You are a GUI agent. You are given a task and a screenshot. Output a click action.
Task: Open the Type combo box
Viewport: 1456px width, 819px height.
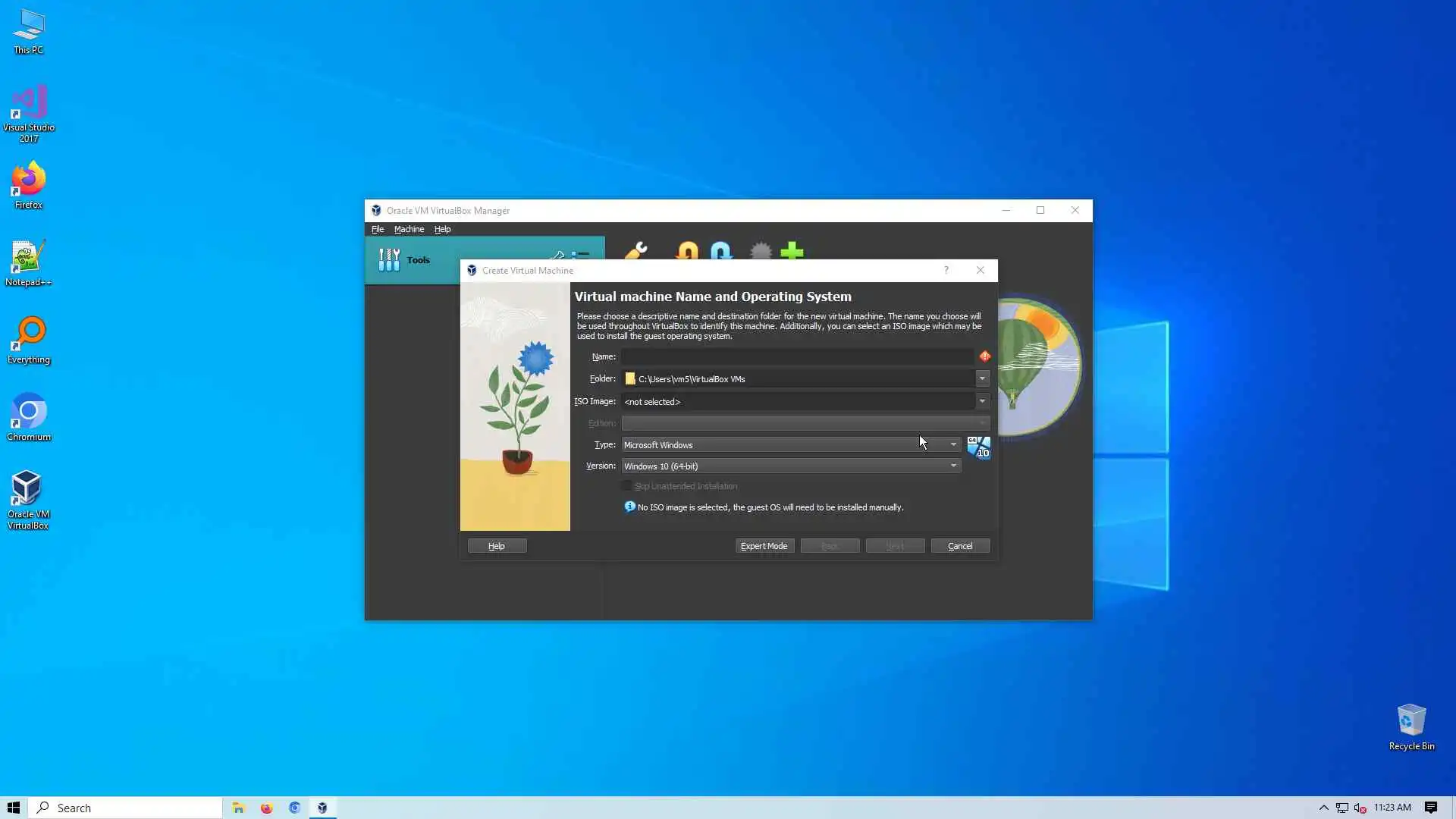pos(790,445)
